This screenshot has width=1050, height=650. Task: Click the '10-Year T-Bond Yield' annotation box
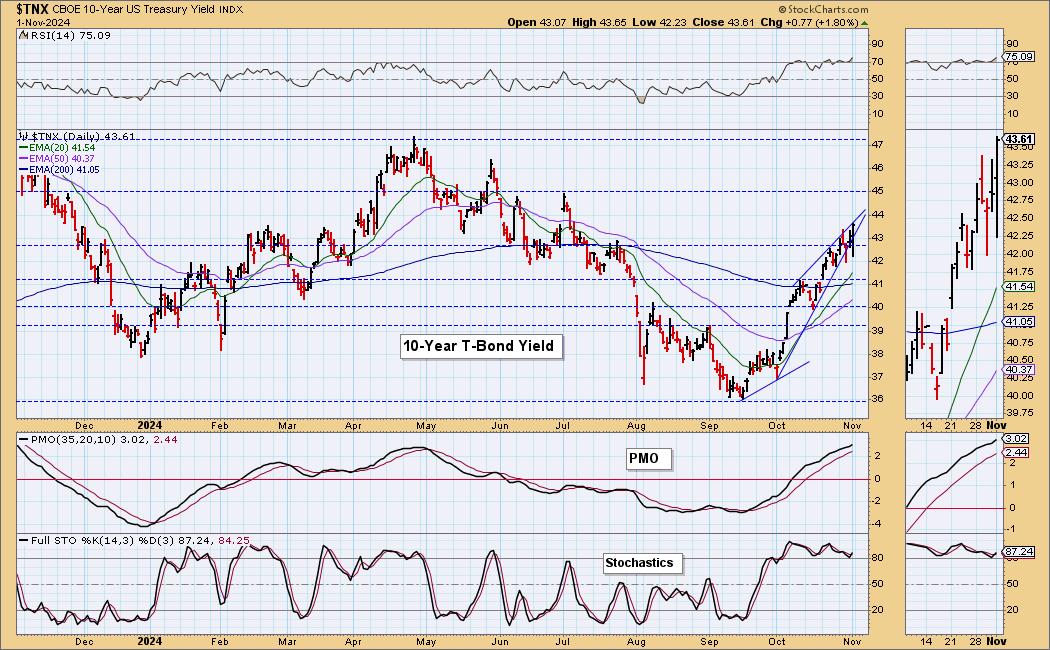click(x=481, y=346)
